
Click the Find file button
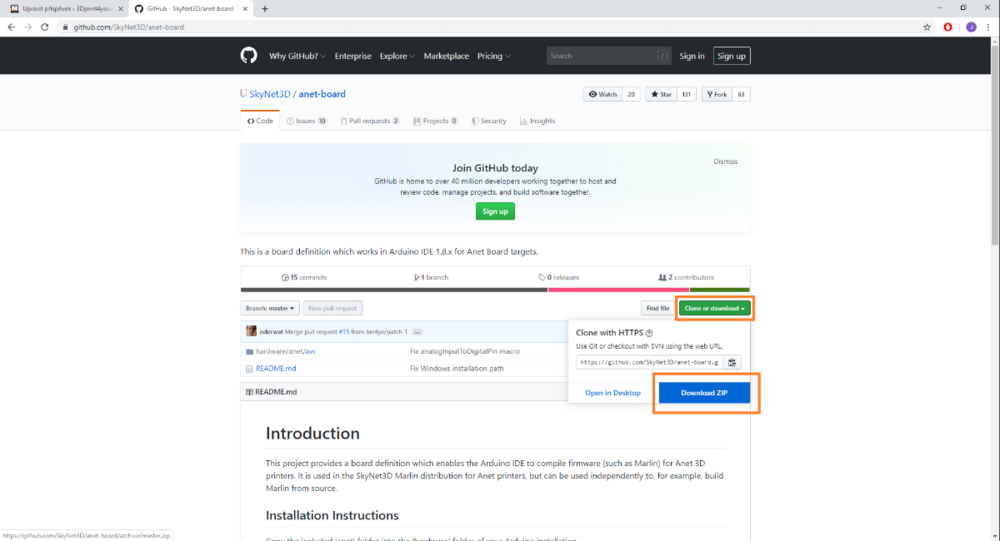coord(658,308)
